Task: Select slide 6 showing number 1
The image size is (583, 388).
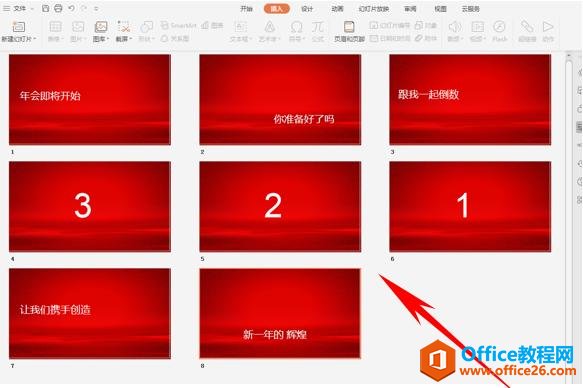Action: [x=470, y=206]
